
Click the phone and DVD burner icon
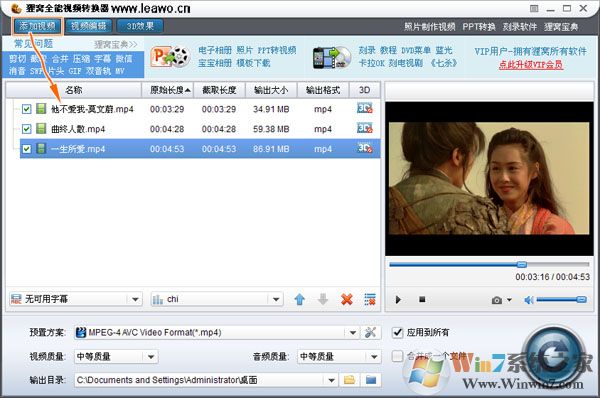tap(332, 58)
